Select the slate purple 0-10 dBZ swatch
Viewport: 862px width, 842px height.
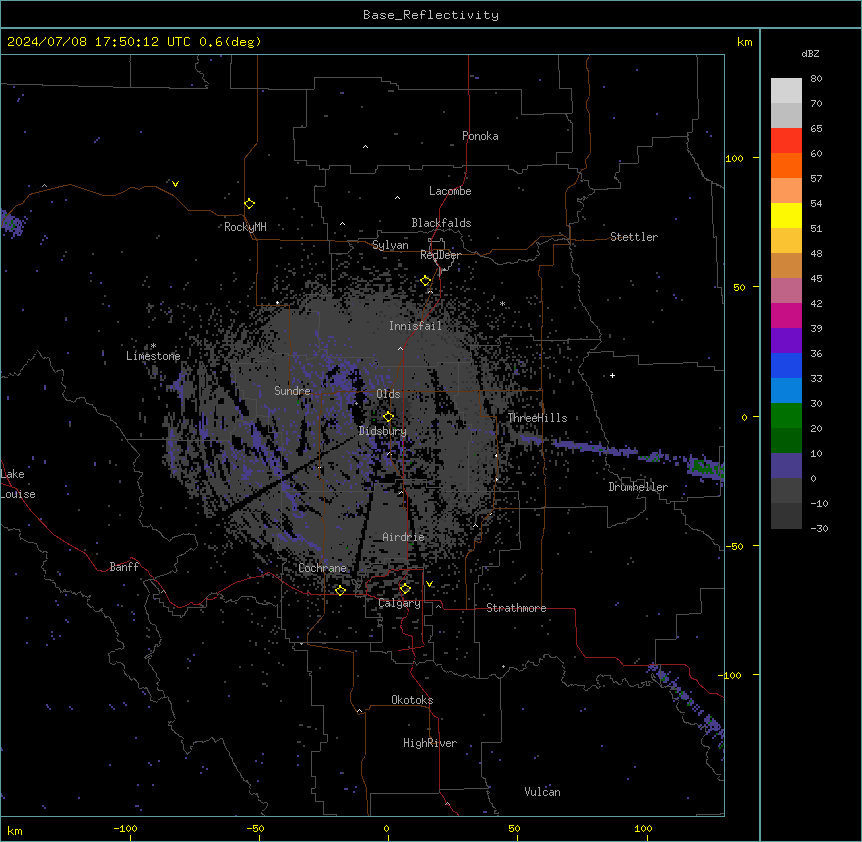pos(786,466)
